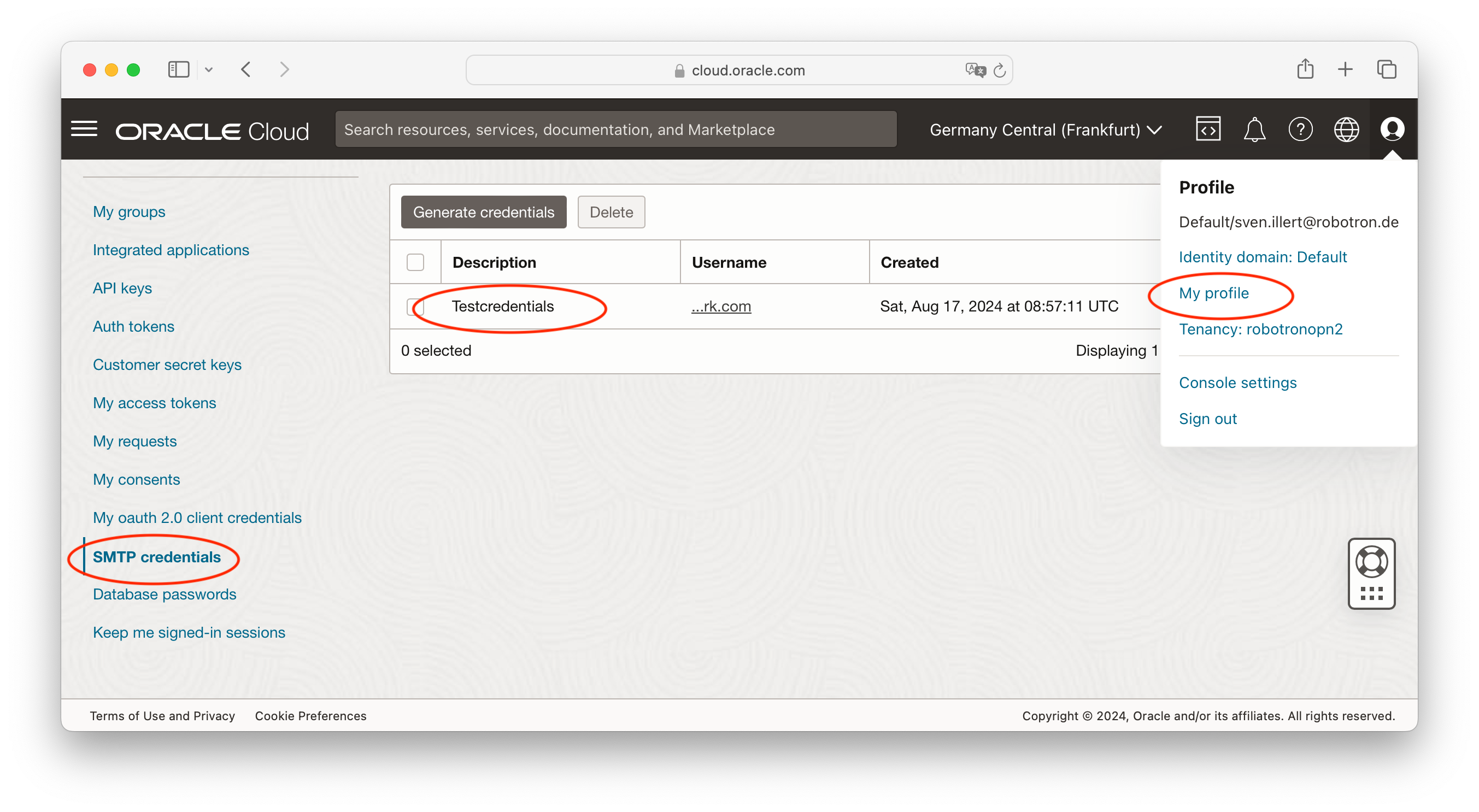
Task: Select SMTP credentials in the sidebar
Action: point(156,557)
